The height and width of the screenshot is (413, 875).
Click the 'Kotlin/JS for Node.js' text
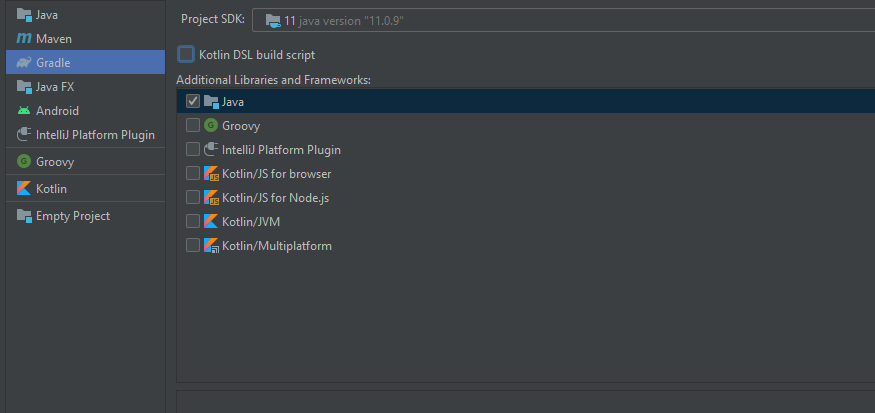click(276, 198)
